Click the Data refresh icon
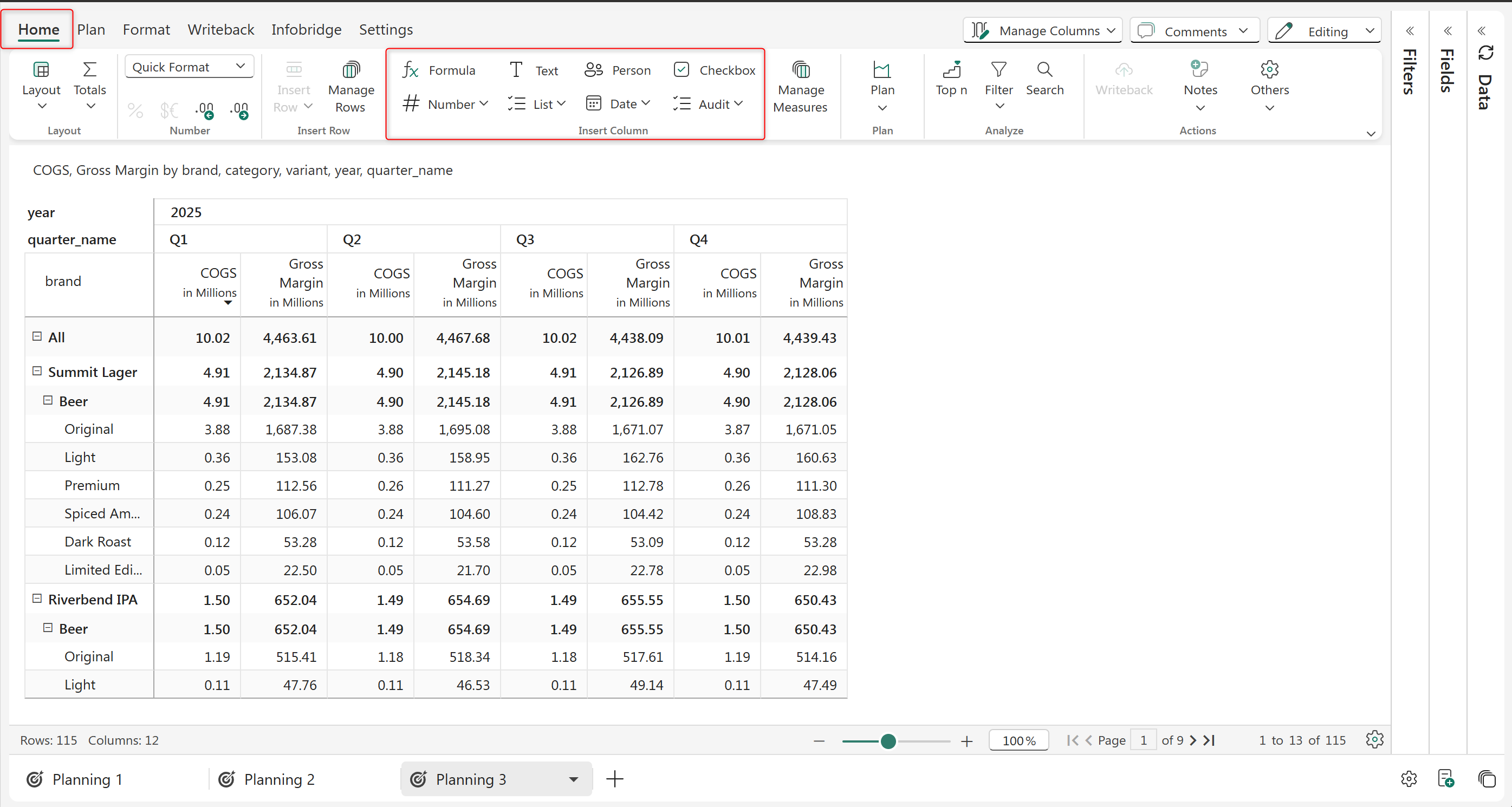This screenshot has height=807, width=1512. click(1485, 54)
